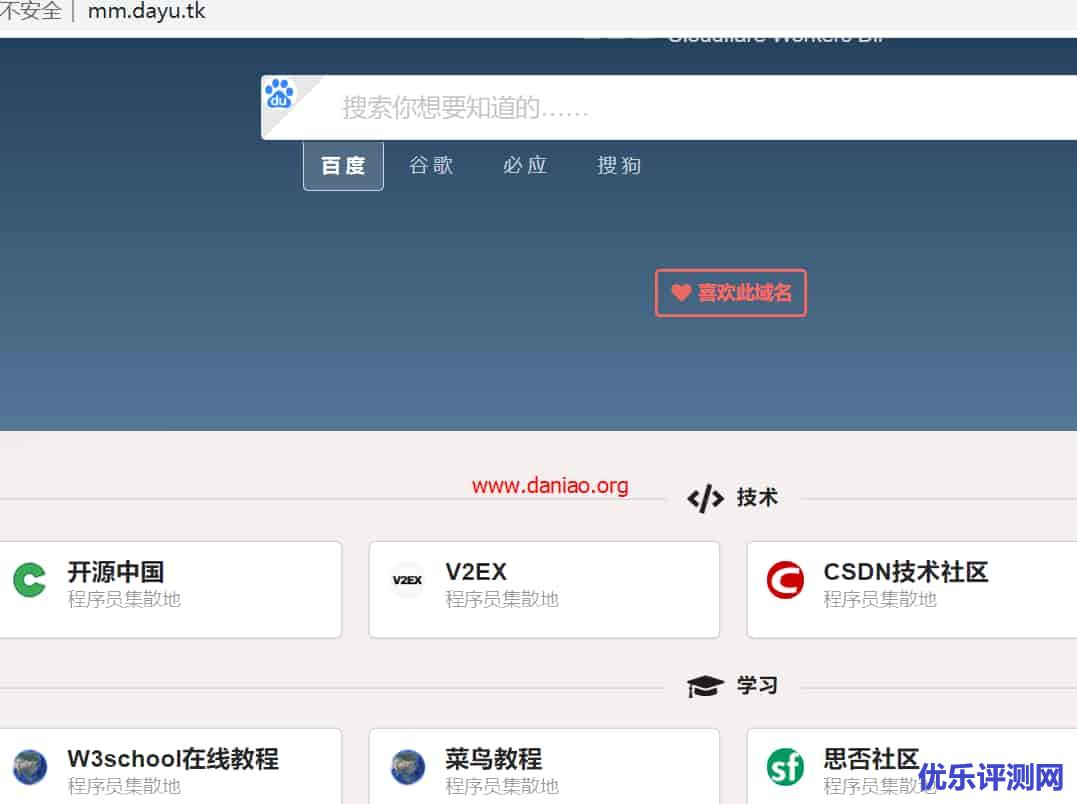Click the globe icon beside W3school
Image resolution: width=1077 pixels, height=804 pixels.
(30, 767)
